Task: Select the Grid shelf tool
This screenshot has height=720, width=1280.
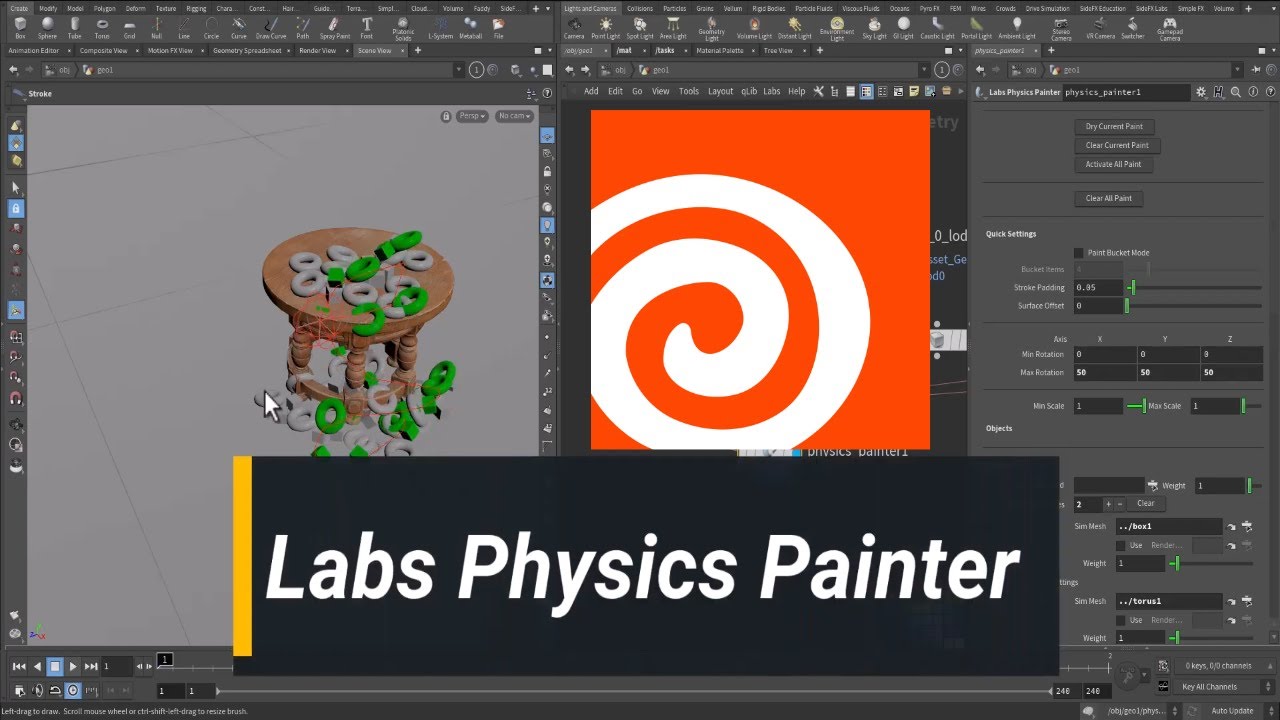Action: (x=129, y=27)
